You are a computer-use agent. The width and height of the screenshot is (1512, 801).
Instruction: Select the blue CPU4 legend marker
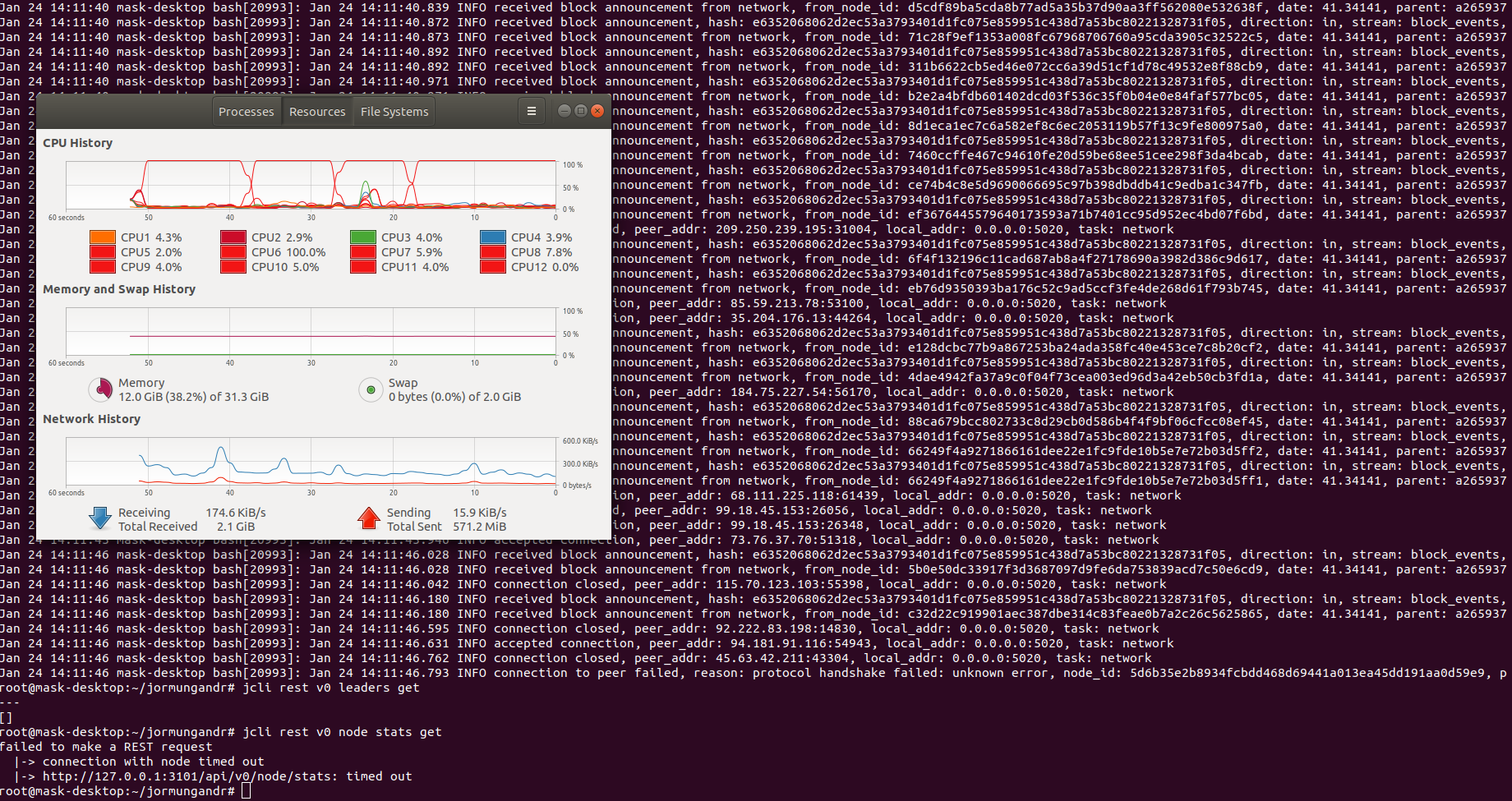click(491, 237)
